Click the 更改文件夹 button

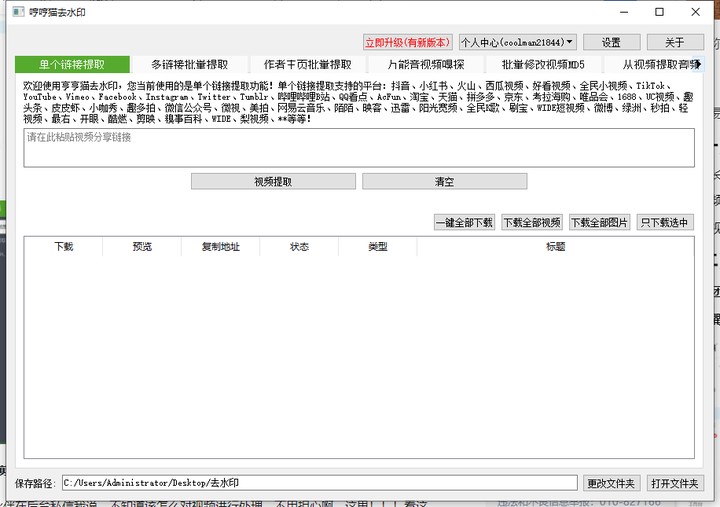point(611,483)
